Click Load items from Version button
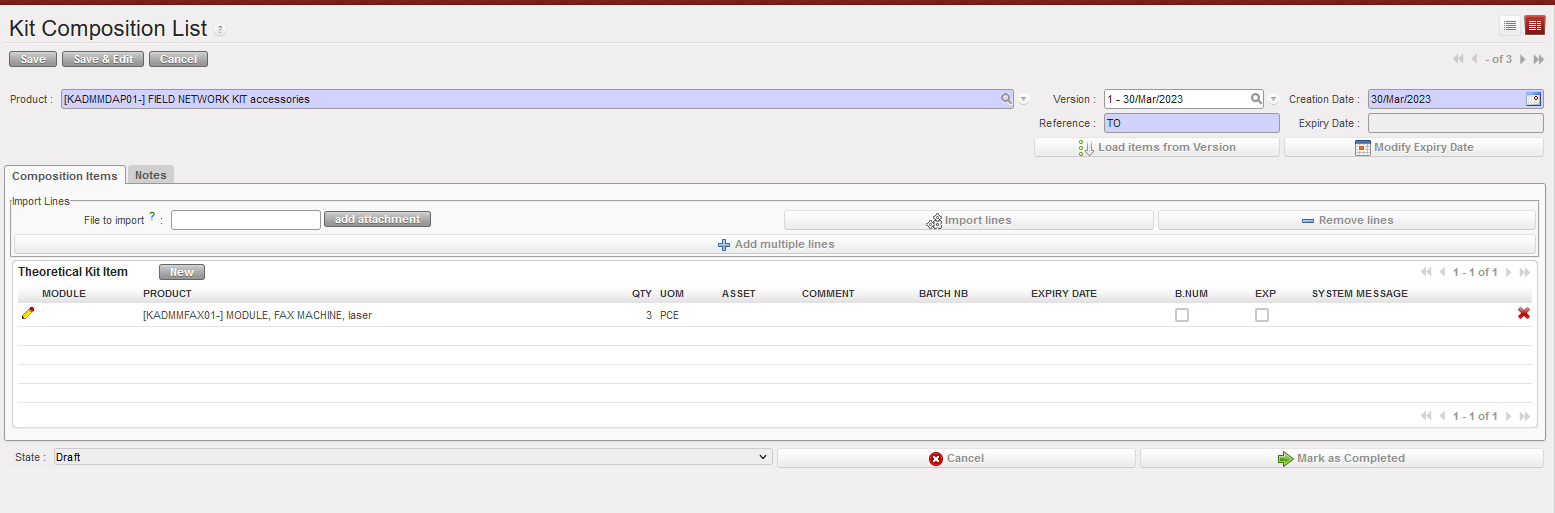1555x513 pixels. [x=1156, y=147]
